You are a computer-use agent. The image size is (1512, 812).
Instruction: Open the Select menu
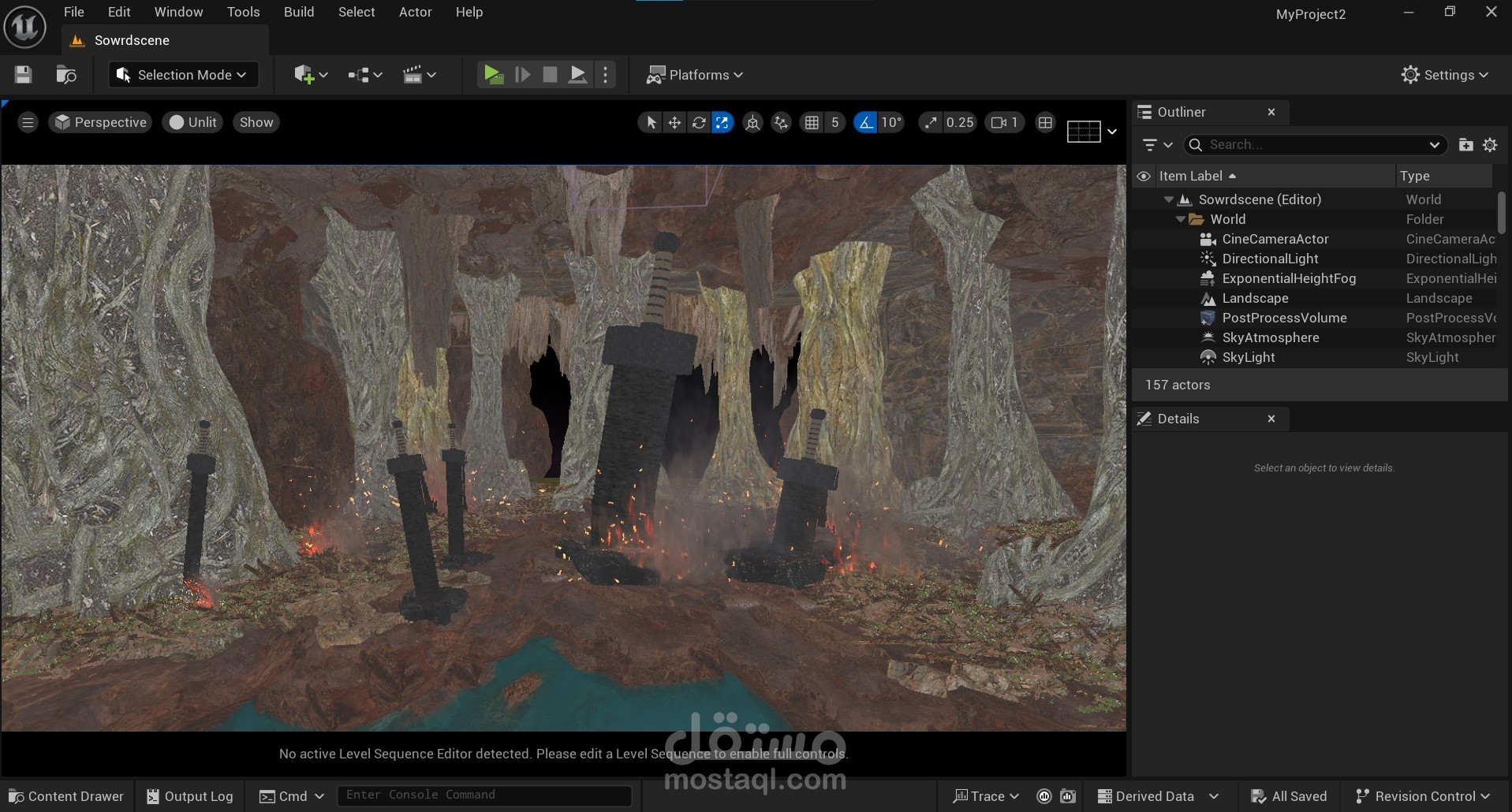point(357,12)
